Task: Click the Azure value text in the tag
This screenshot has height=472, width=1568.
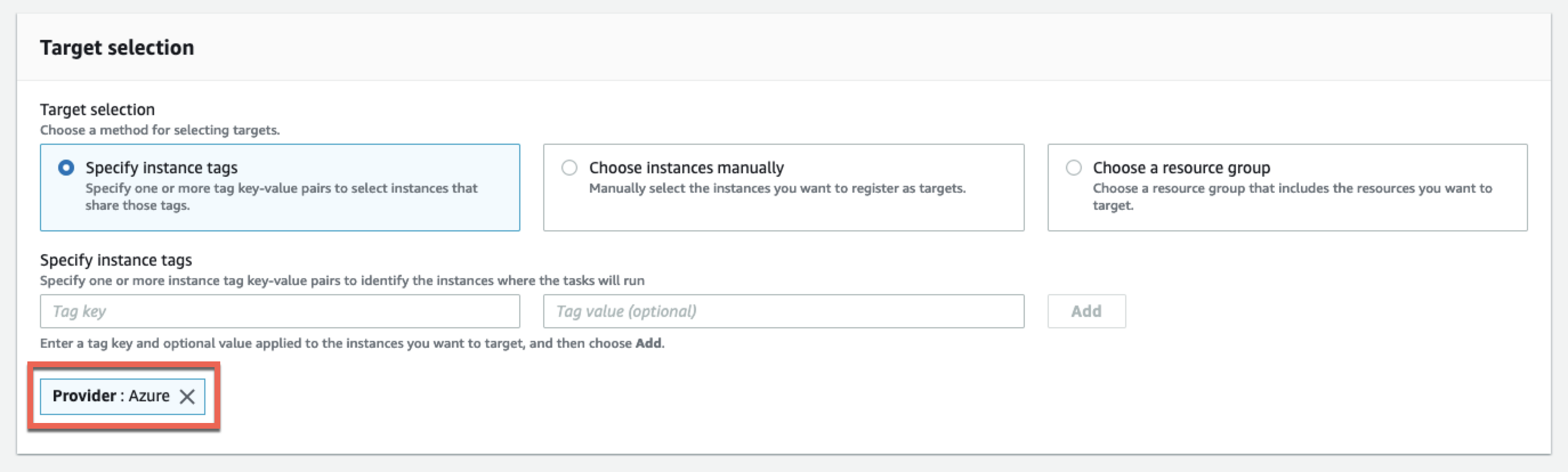Action: pyautogui.click(x=149, y=396)
